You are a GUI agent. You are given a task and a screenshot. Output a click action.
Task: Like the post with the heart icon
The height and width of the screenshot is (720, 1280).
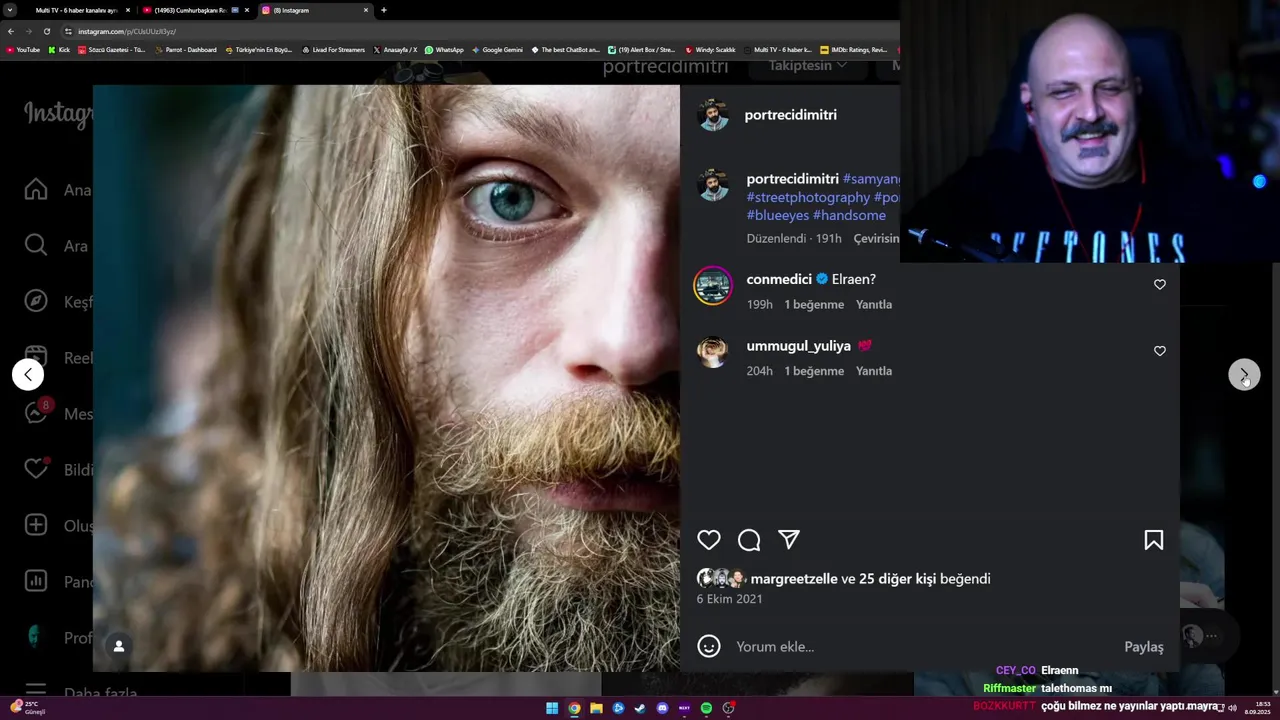[709, 540]
